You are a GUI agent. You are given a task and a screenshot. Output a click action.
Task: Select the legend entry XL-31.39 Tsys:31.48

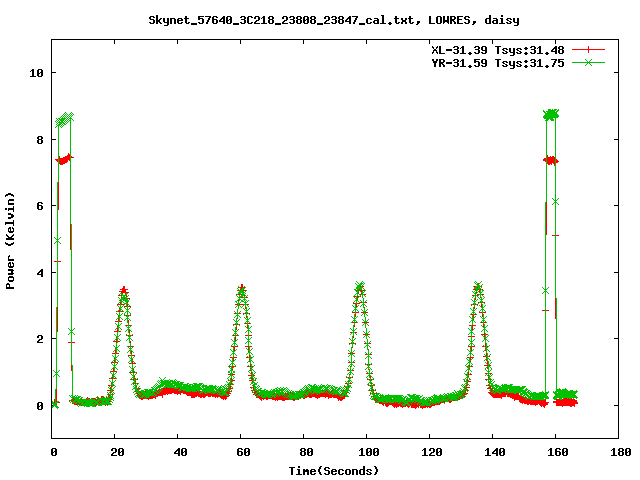[498, 50]
